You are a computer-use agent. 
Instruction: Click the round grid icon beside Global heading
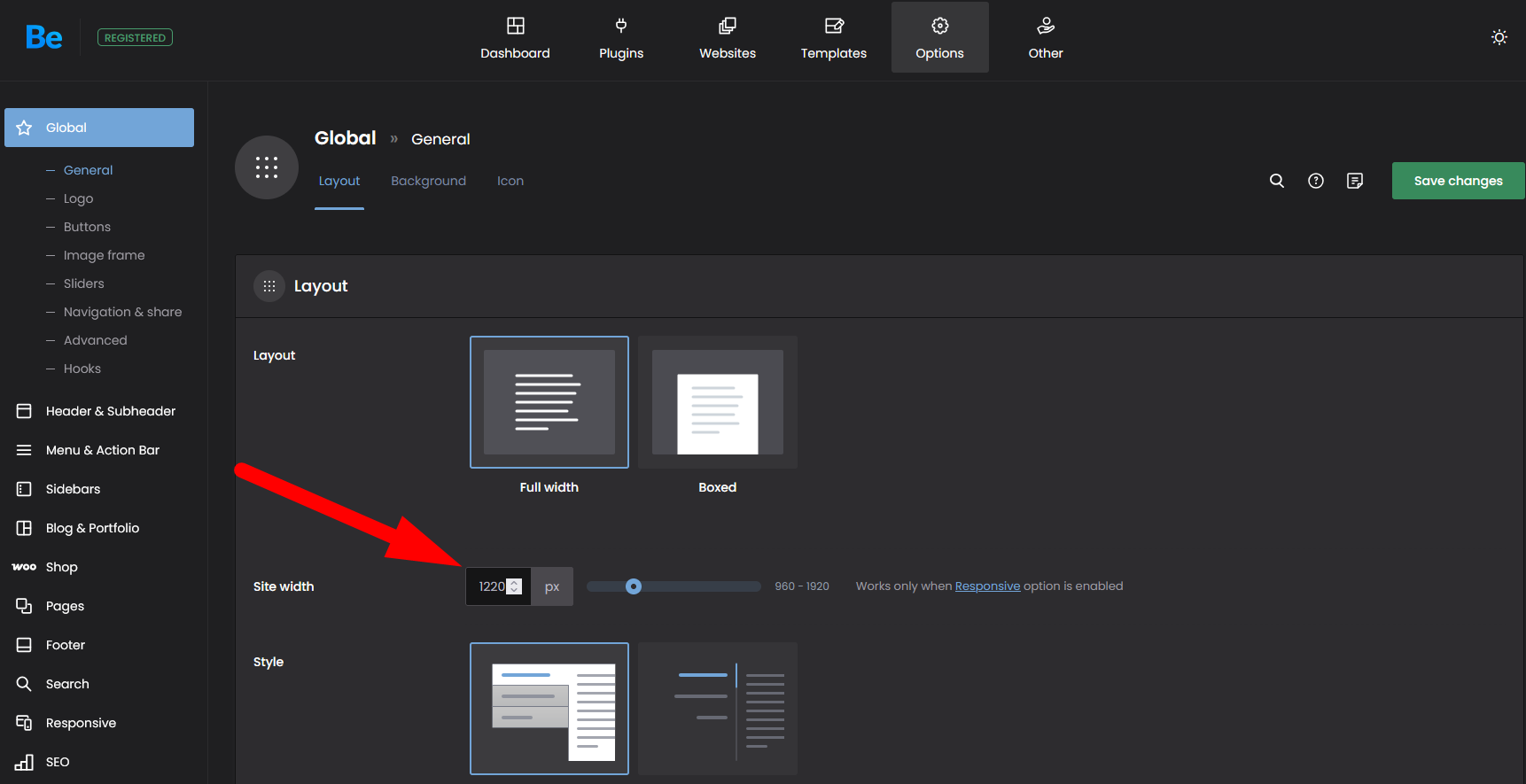pyautogui.click(x=266, y=167)
